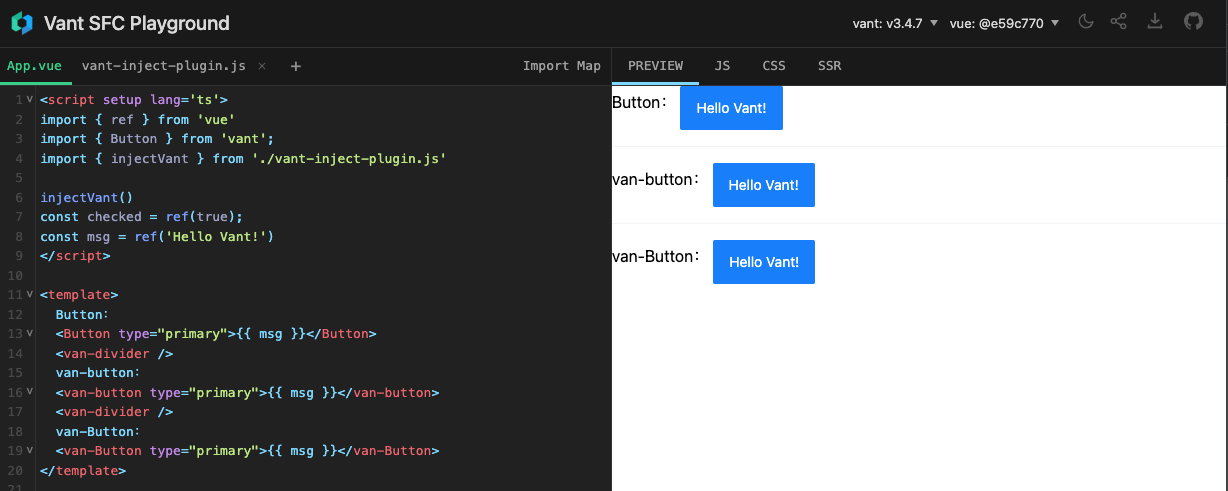
Task: Collapse the template block at line 11
Action: pyautogui.click(x=30, y=295)
